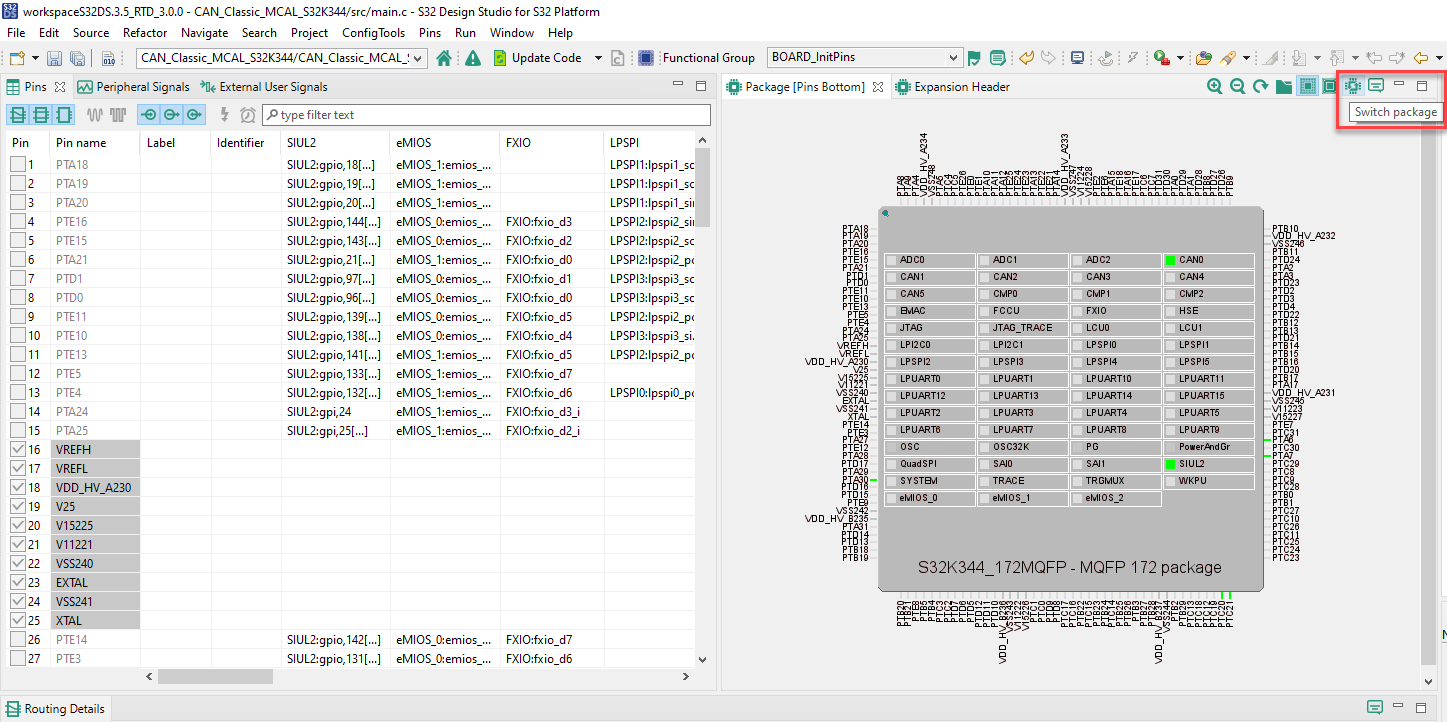Image resolution: width=1447 pixels, height=722 pixels.
Task: Check the checkbox for pin PTA18
Action: [16, 162]
